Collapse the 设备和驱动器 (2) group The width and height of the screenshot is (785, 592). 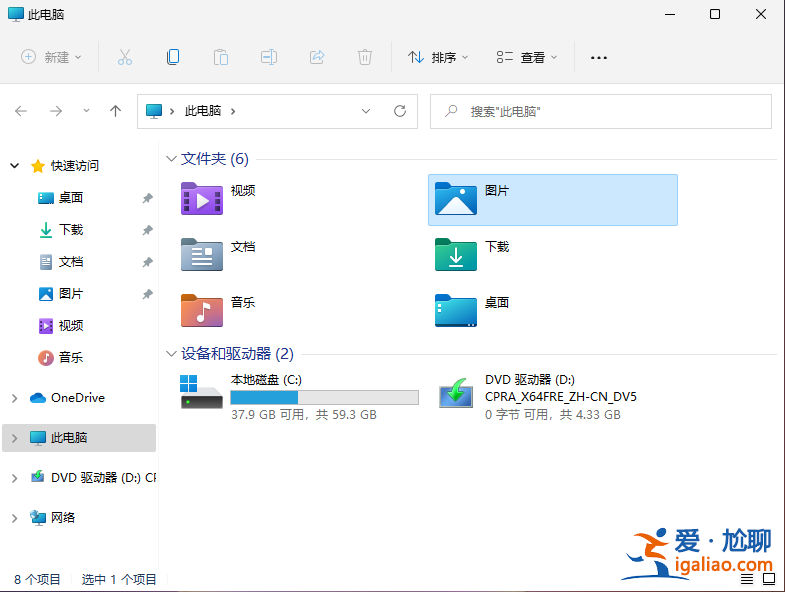(171, 354)
